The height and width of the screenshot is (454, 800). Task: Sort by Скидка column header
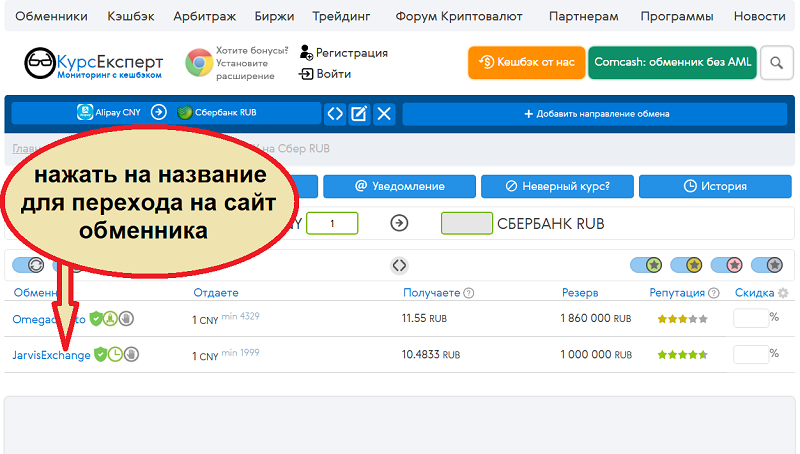[x=755, y=293]
